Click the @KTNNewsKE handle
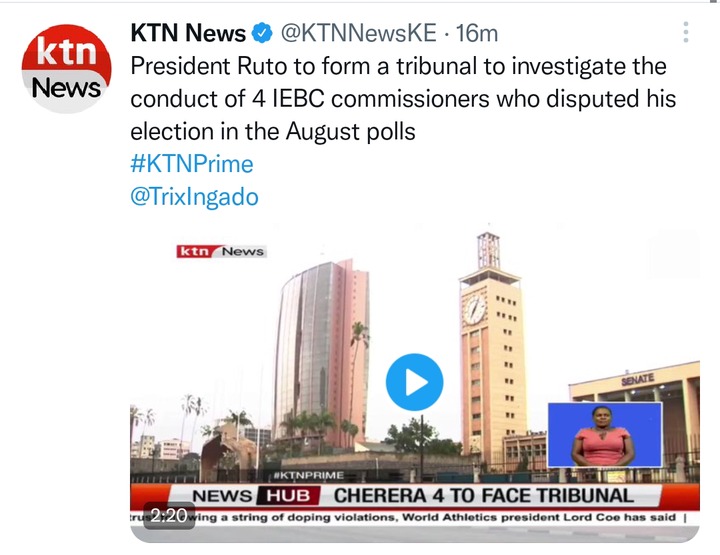The width and height of the screenshot is (720, 555). tap(358, 33)
